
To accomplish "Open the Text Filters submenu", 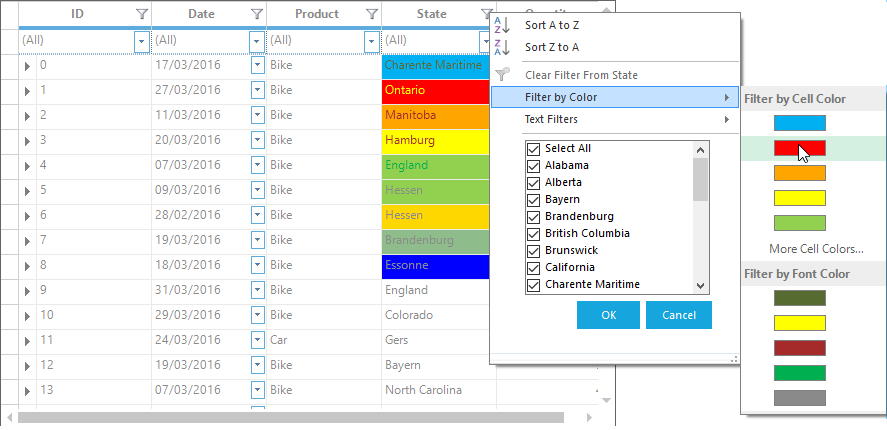I will point(615,119).
